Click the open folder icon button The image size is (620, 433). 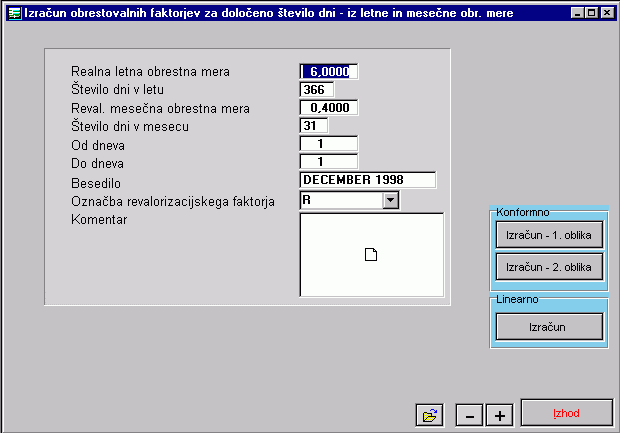429,416
